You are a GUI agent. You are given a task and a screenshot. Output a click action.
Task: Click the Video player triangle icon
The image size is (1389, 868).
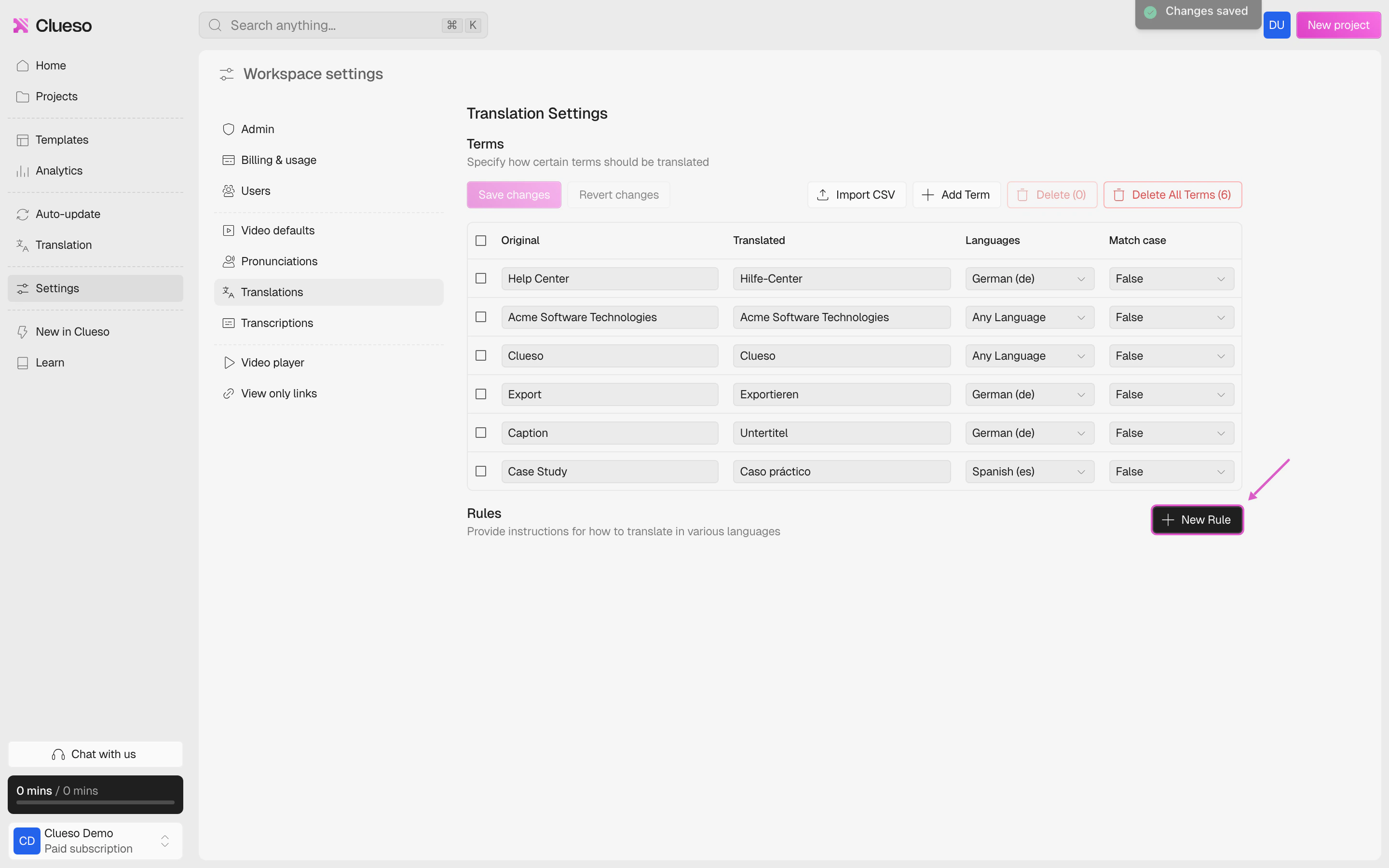[229, 363]
